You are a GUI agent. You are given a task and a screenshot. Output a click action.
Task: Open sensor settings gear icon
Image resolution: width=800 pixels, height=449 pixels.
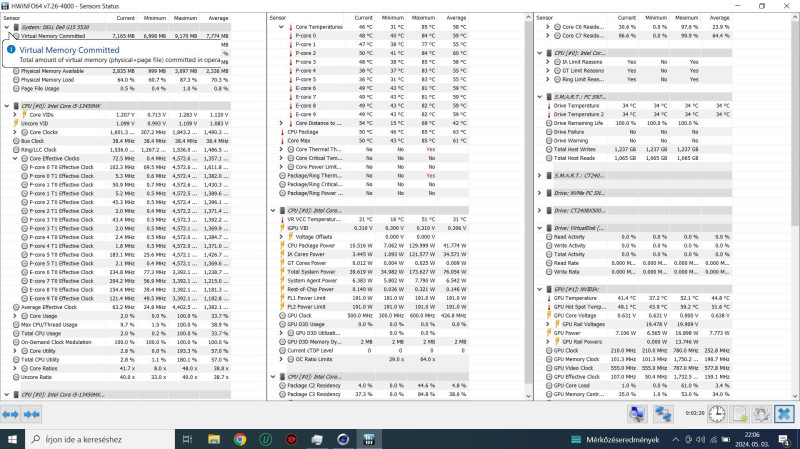(761, 414)
